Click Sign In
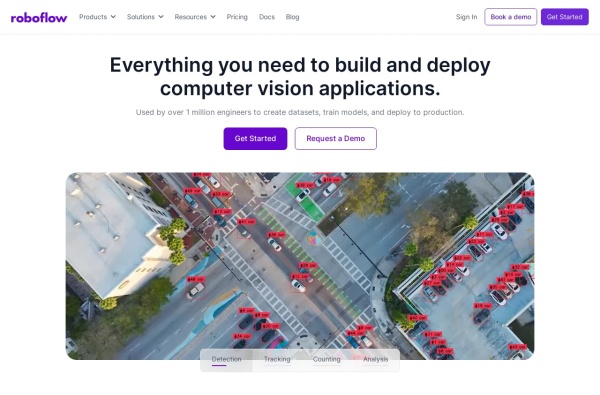The image size is (600, 395). click(x=466, y=17)
